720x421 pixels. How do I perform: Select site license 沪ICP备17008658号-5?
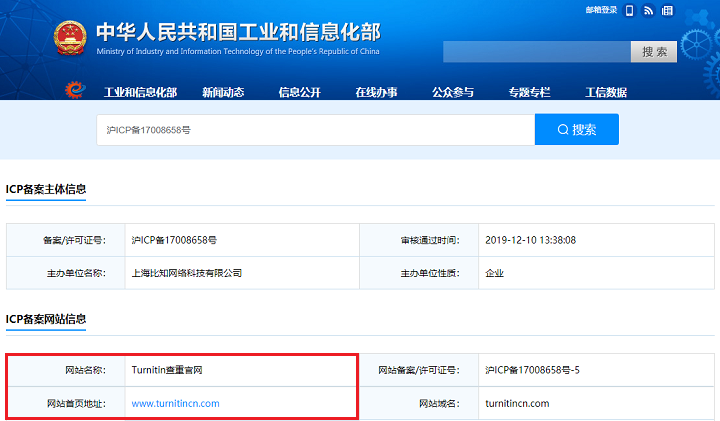pyautogui.click(x=532, y=370)
